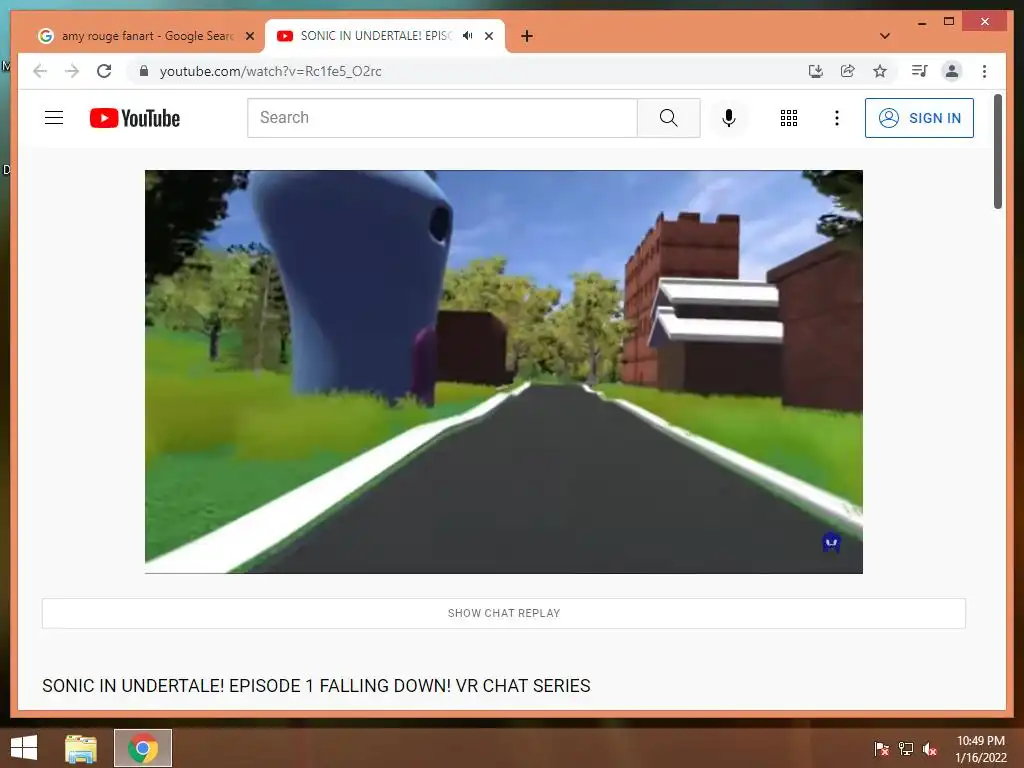This screenshot has height=768, width=1024.
Task: Bookmark this page with the star
Action: [880, 71]
